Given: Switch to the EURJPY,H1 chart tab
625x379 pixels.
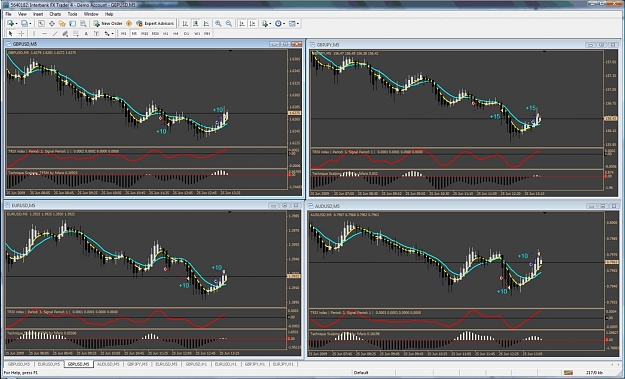Looking at the screenshot, I should [283, 364].
